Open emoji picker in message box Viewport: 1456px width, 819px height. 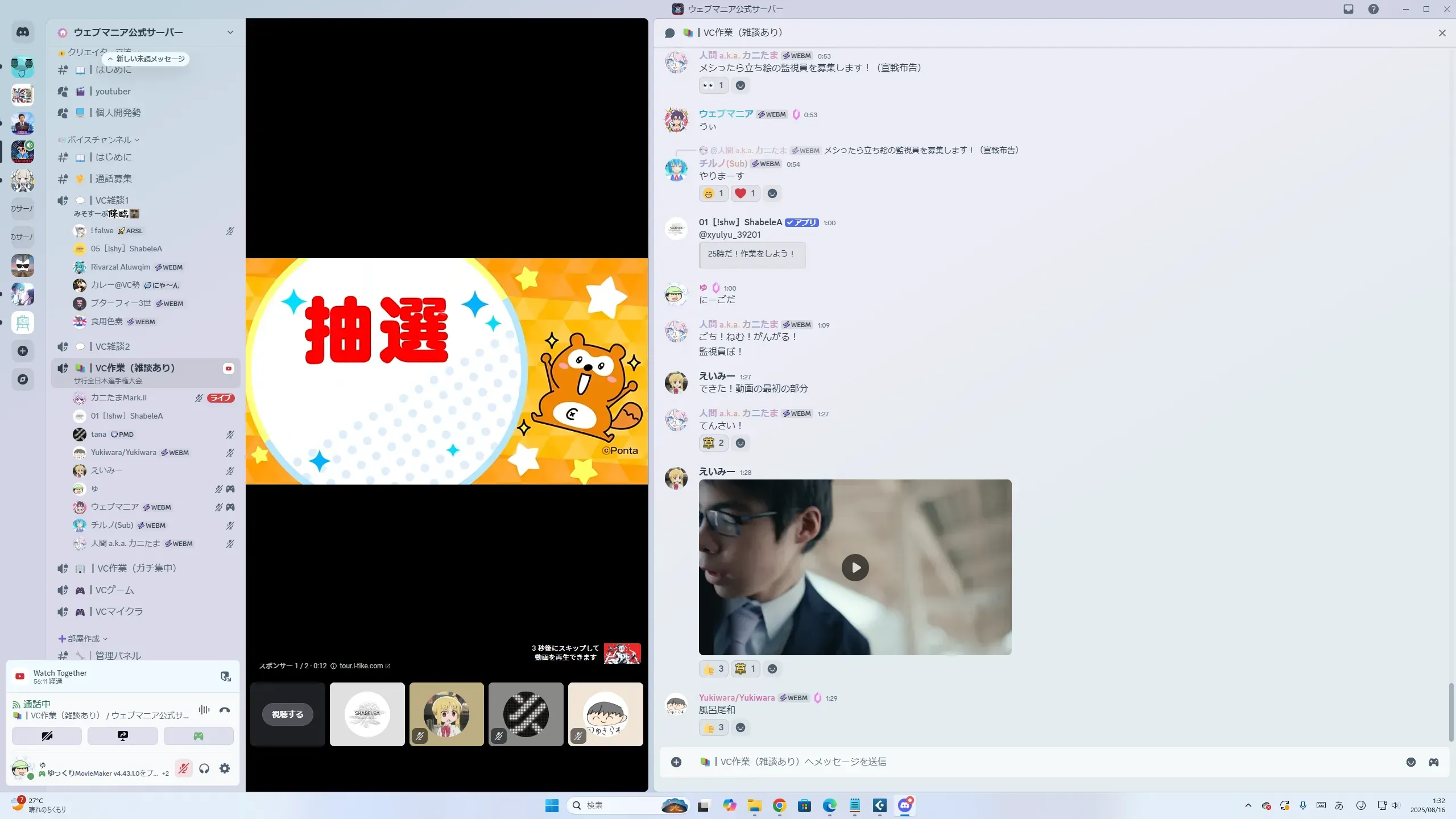tap(1411, 762)
